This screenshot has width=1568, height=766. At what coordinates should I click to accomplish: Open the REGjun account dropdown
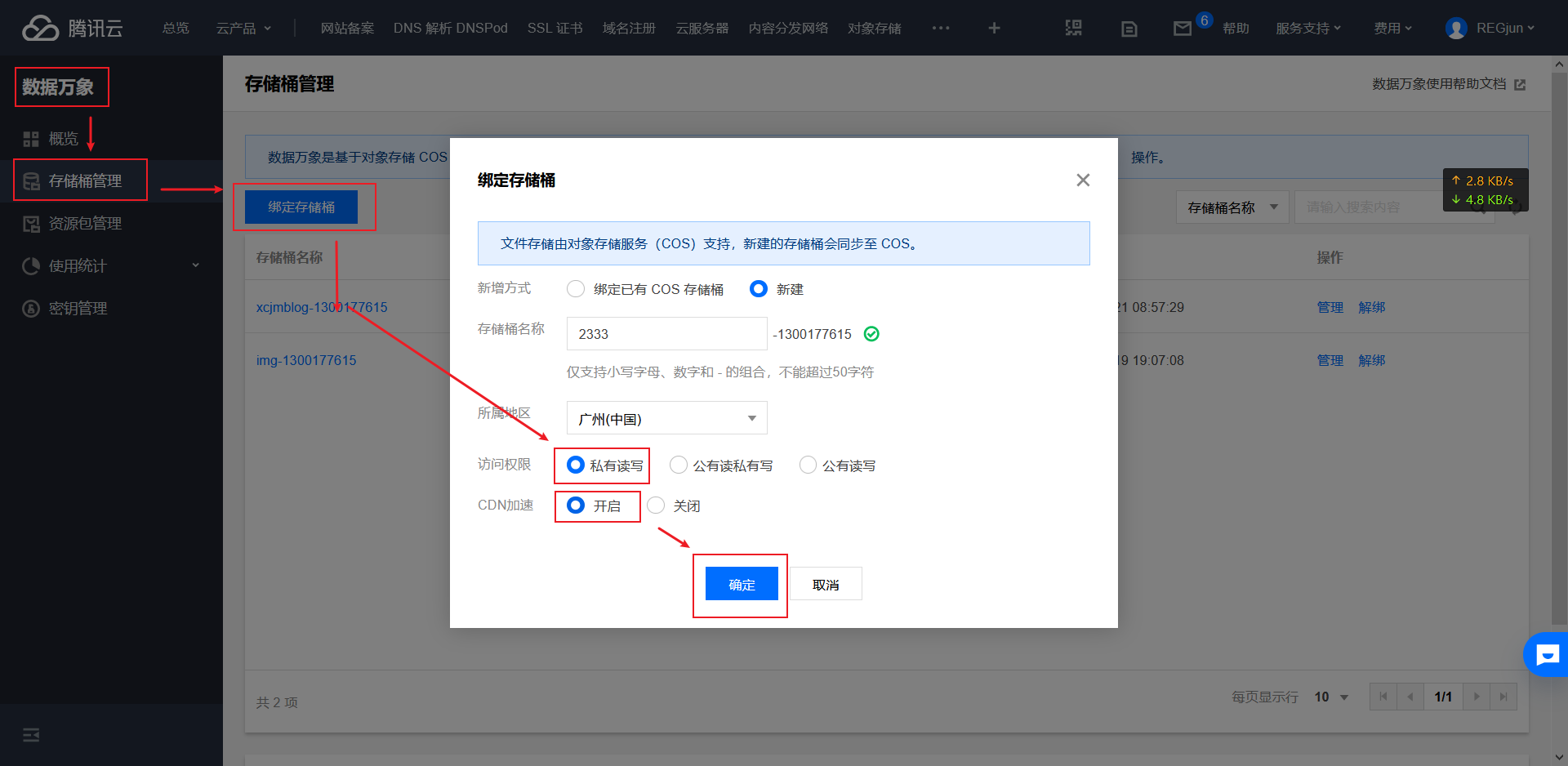coord(1505,29)
